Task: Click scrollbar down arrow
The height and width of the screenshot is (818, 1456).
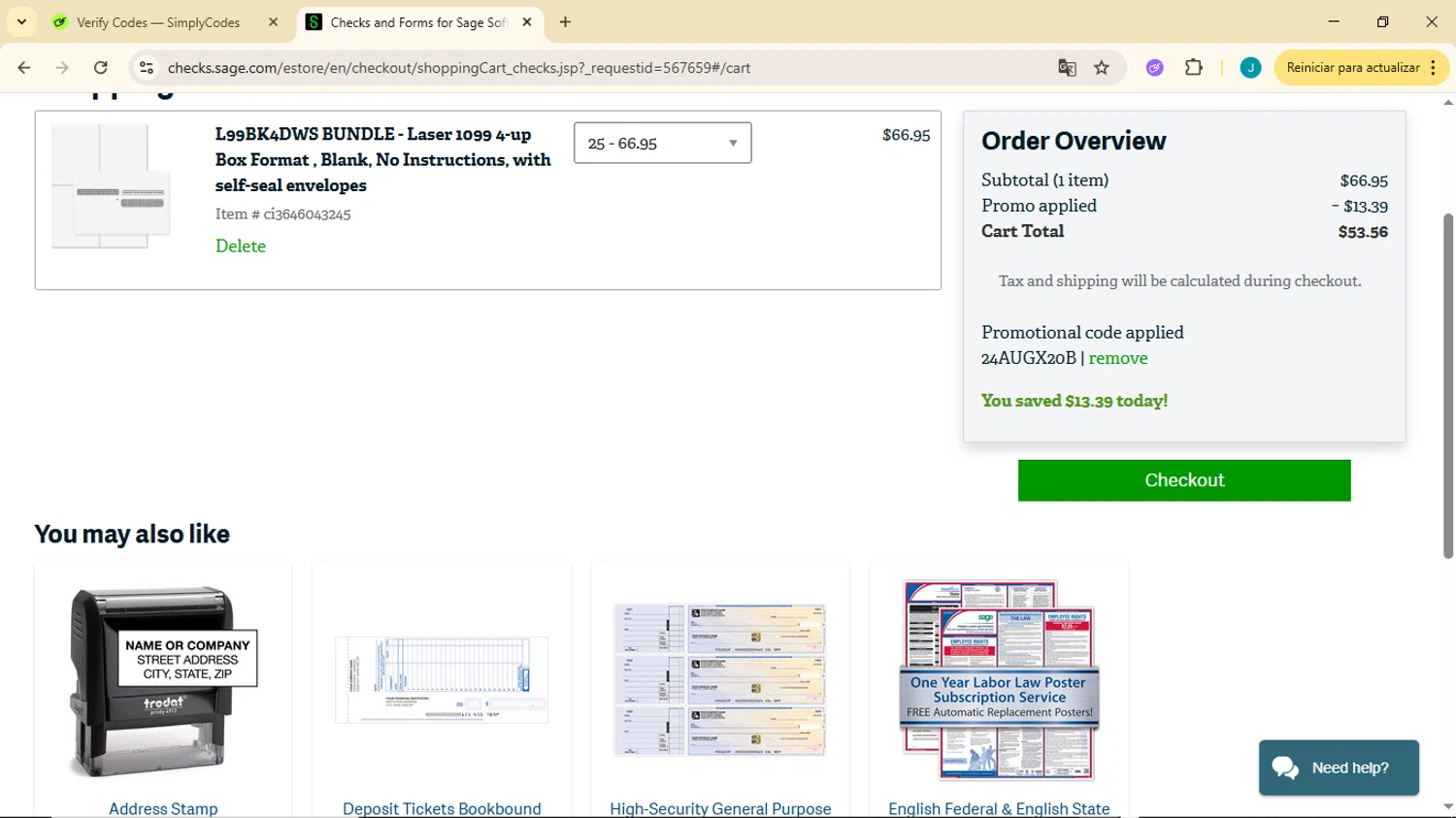Action: (1448, 806)
